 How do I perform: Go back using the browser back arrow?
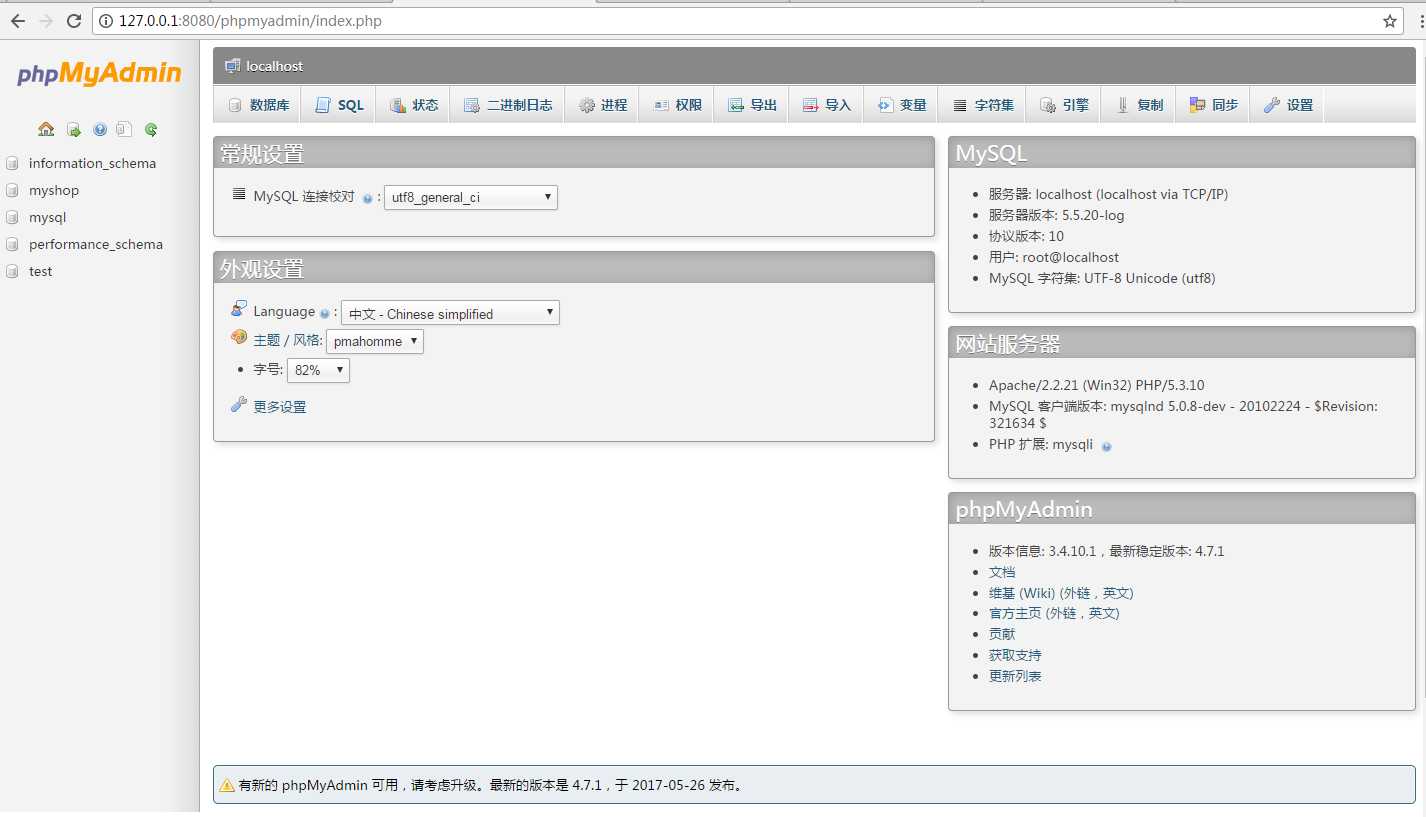click(17, 21)
